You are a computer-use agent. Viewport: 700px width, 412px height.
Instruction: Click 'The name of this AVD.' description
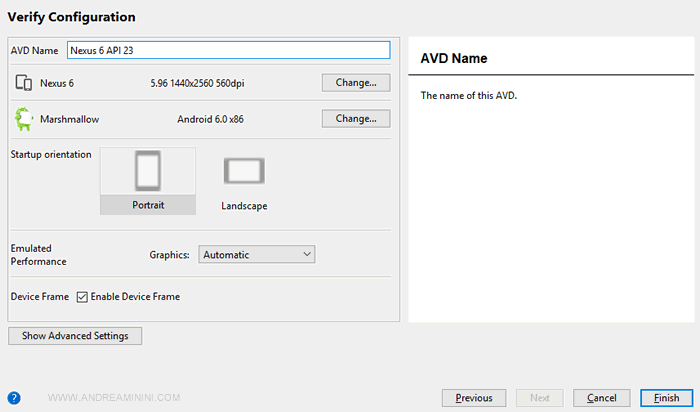point(469,96)
